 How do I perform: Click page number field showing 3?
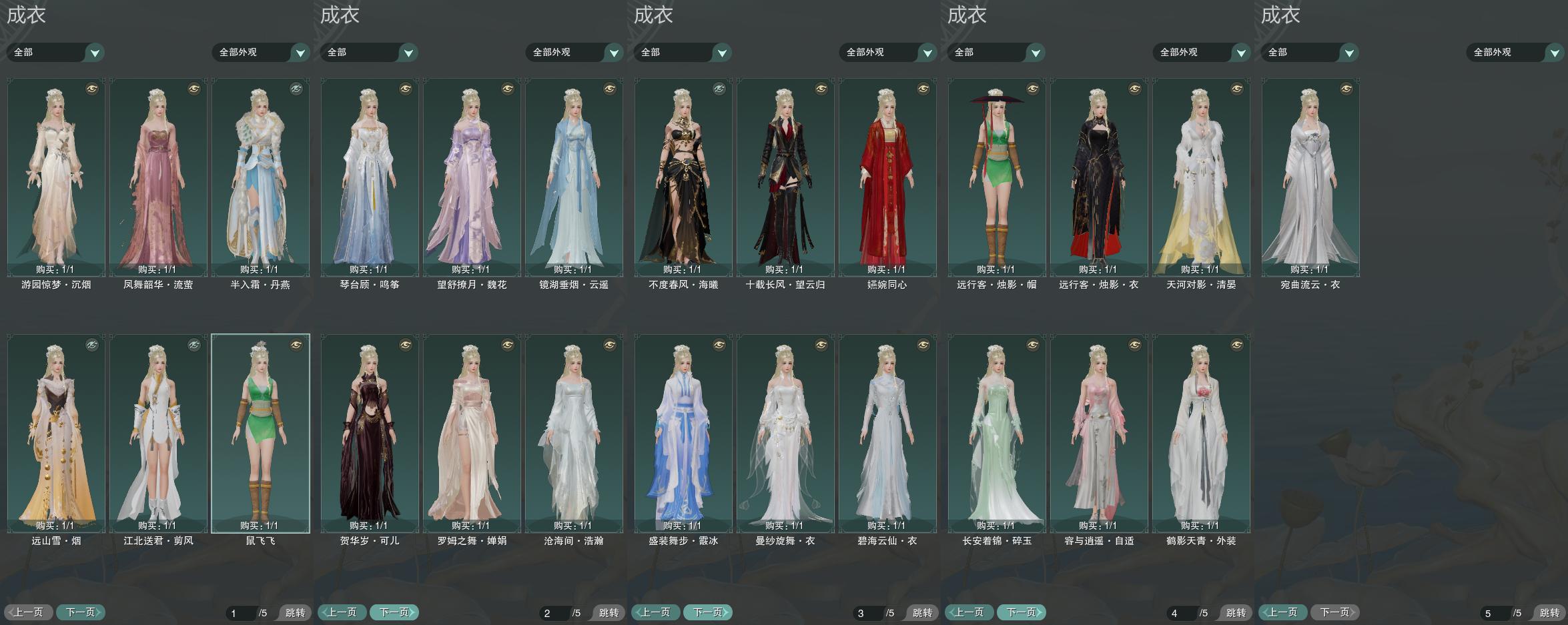point(868,613)
